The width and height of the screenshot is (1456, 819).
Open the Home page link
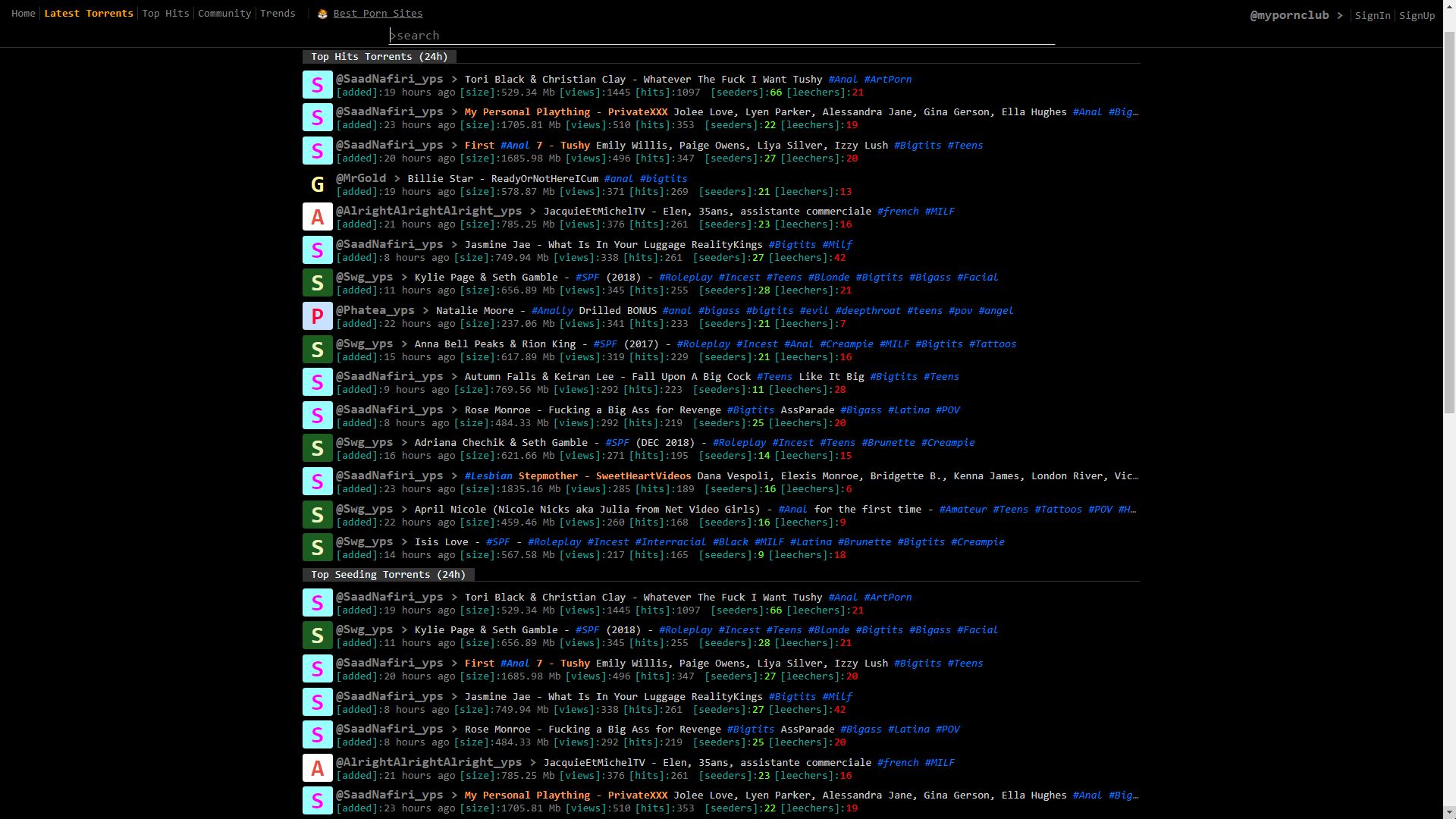click(x=24, y=14)
